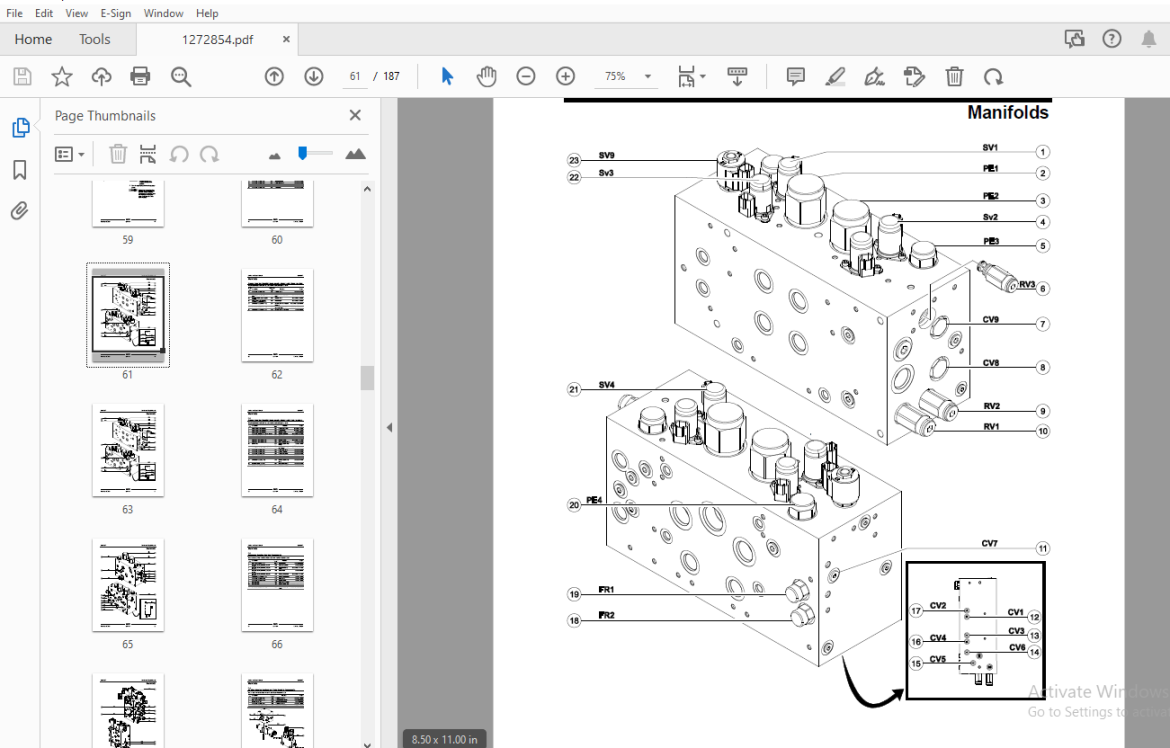This screenshot has width=1170, height=748.
Task: Delete selected page in thumbnails panel
Action: coord(118,155)
